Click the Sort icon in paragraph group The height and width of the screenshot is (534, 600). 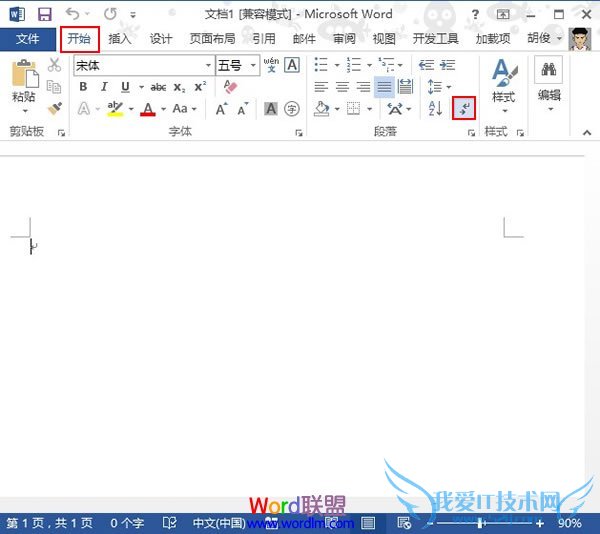(435, 108)
